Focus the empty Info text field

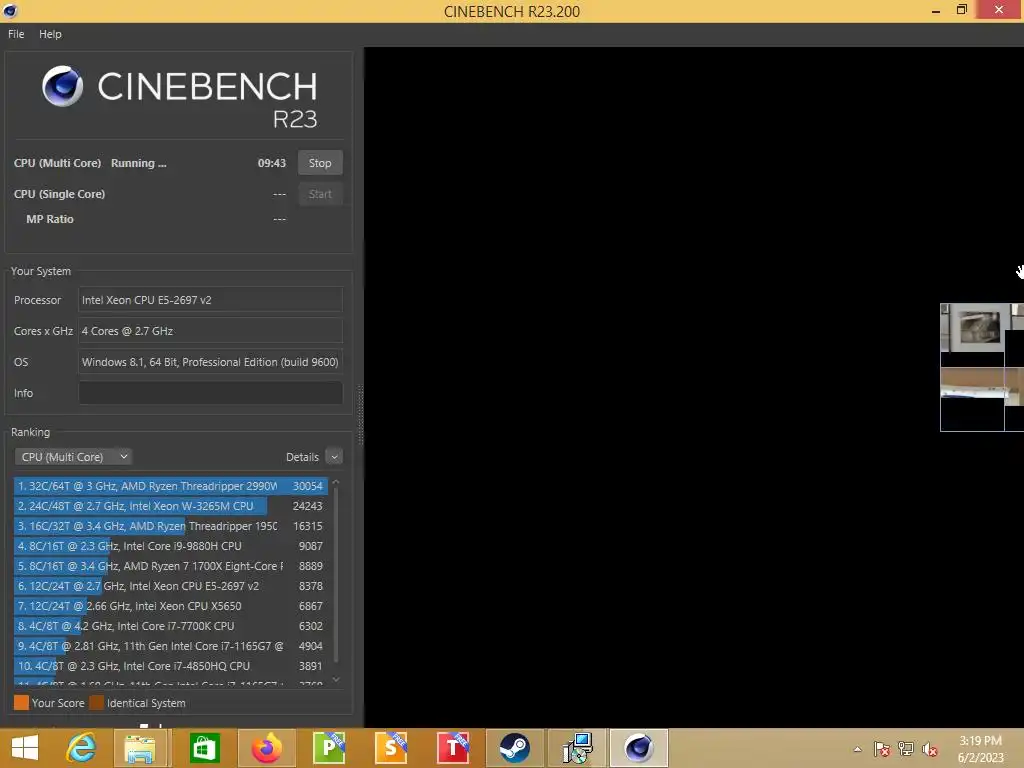(x=210, y=392)
